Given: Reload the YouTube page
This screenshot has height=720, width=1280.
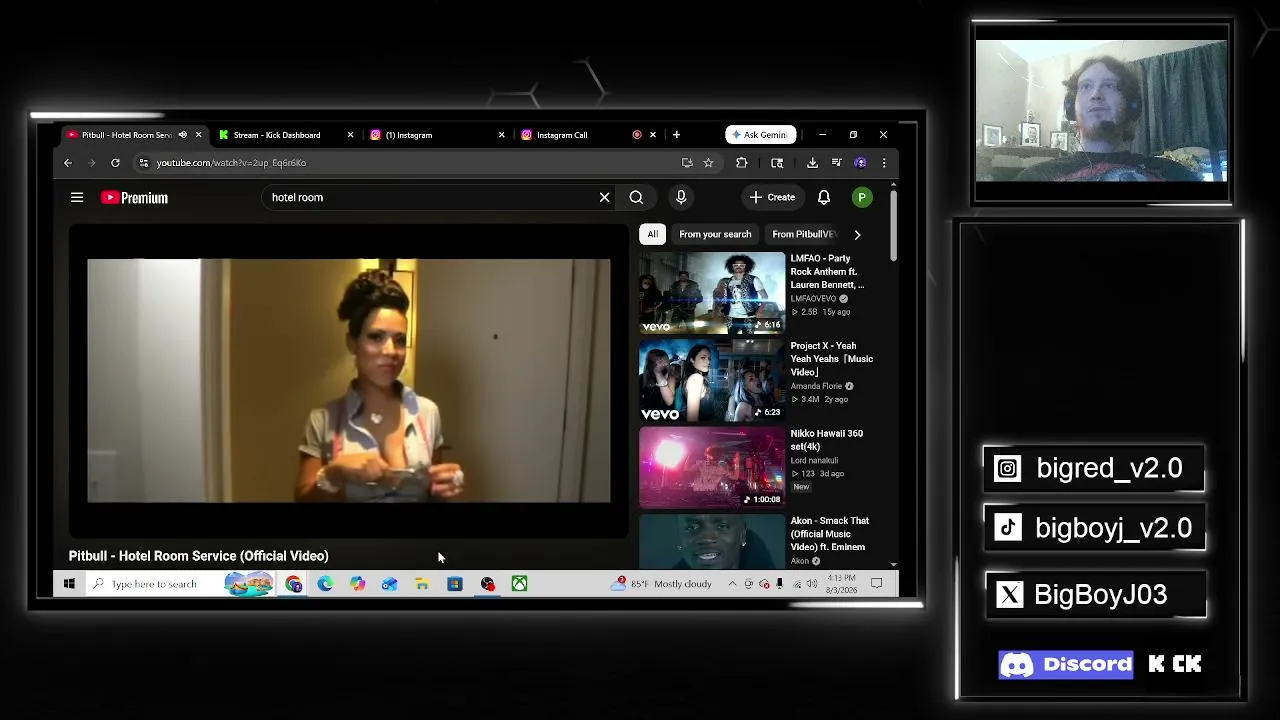Looking at the screenshot, I should click(x=115, y=163).
